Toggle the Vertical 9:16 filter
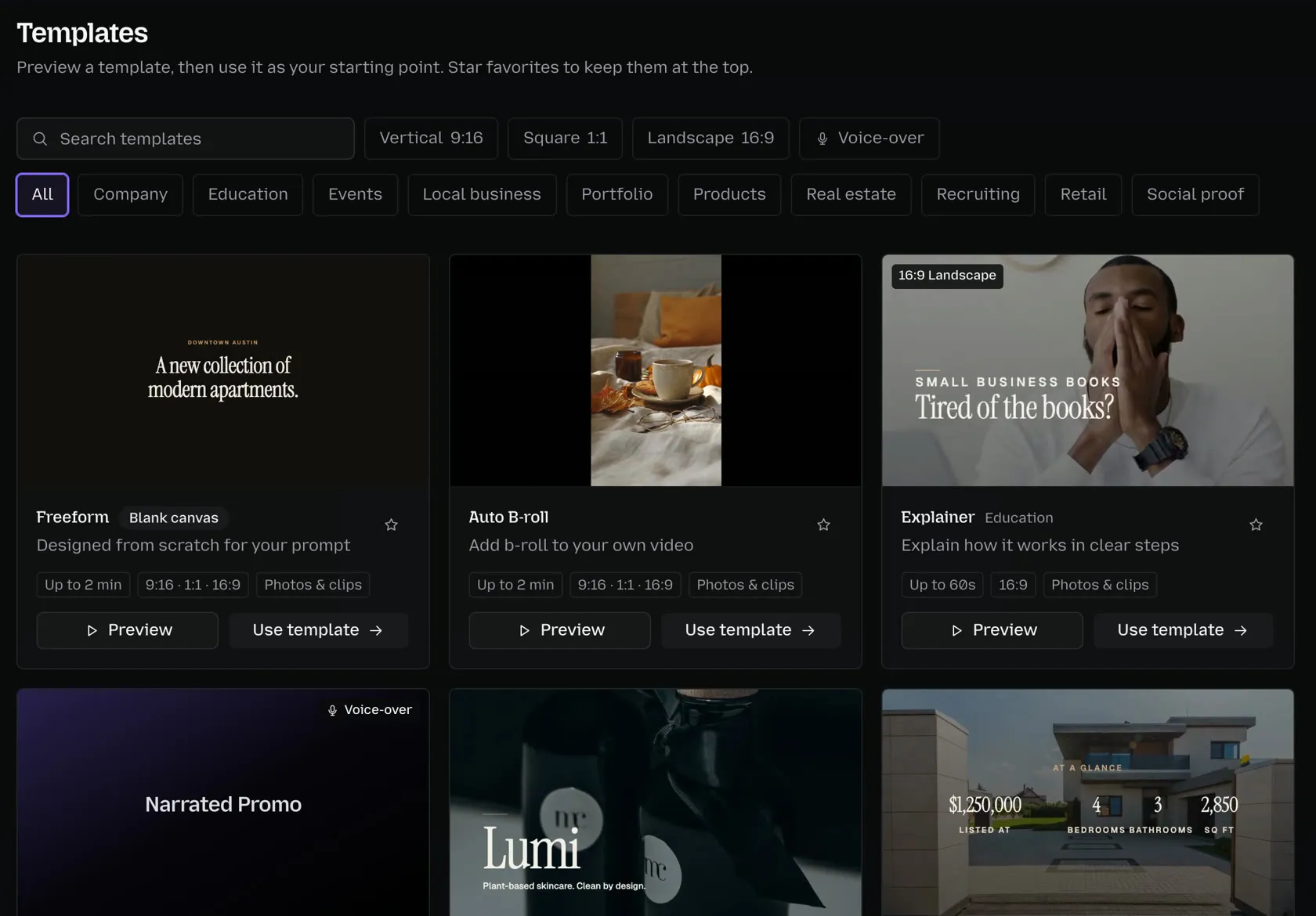This screenshot has width=1316, height=916. tap(431, 139)
